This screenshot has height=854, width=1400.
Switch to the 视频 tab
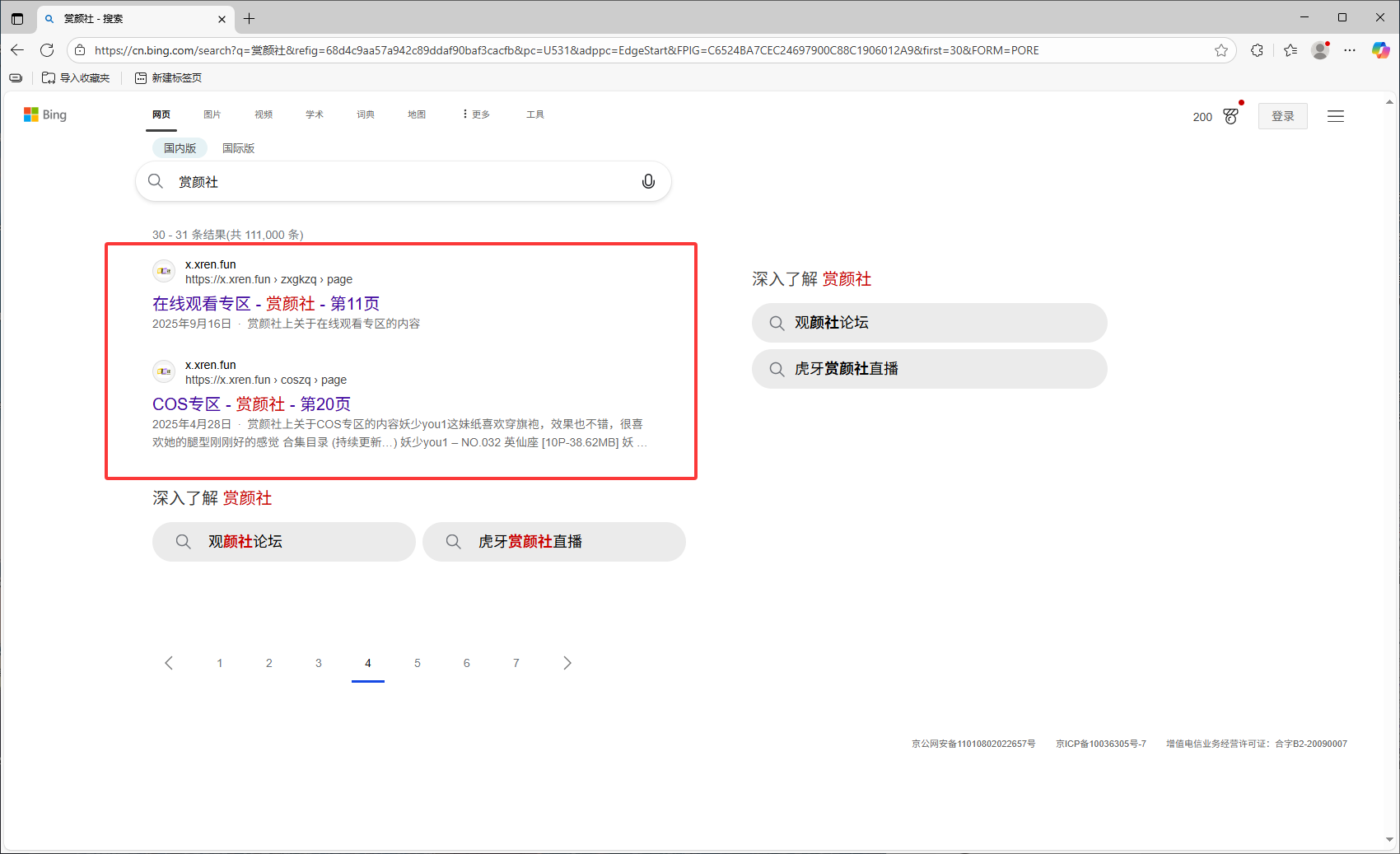click(264, 114)
